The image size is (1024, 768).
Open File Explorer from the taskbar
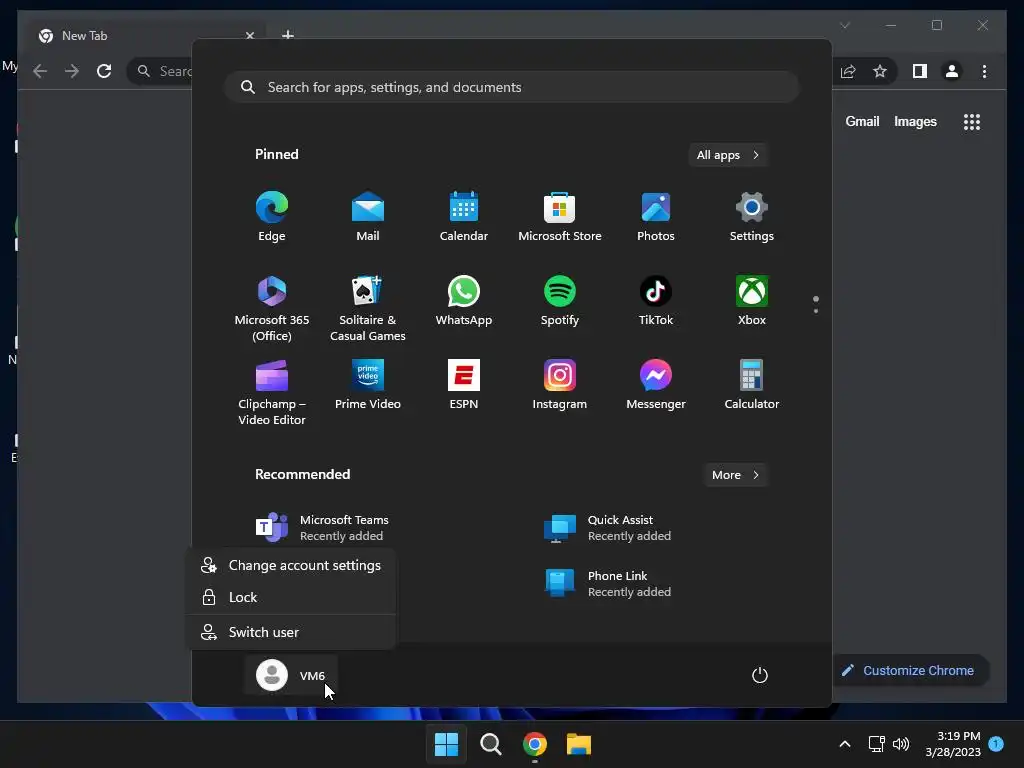tap(579, 744)
